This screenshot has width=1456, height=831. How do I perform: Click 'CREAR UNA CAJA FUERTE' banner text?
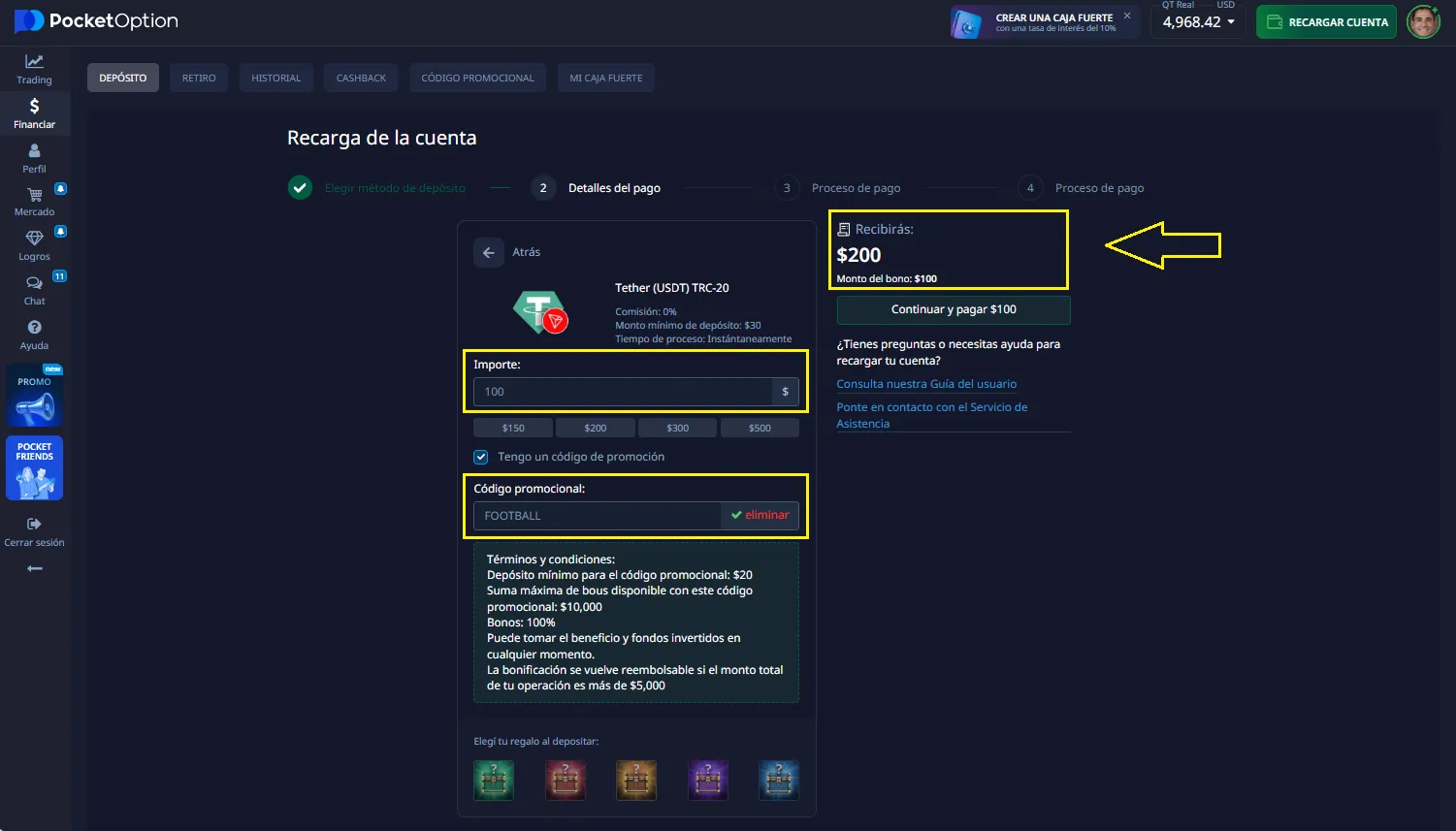pos(1054,17)
